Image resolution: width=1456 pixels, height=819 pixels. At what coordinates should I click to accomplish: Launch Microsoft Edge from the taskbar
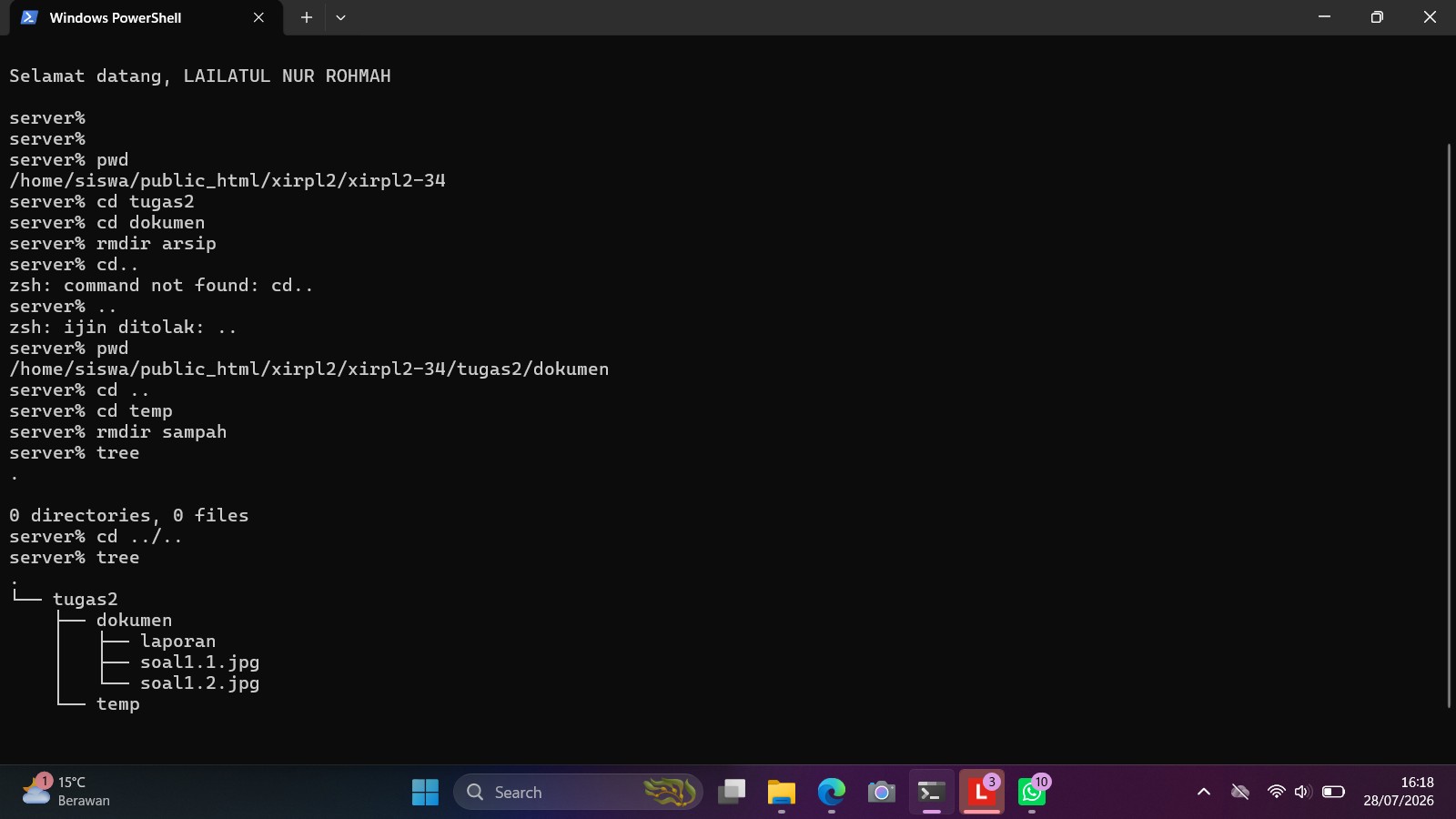pyautogui.click(x=831, y=792)
